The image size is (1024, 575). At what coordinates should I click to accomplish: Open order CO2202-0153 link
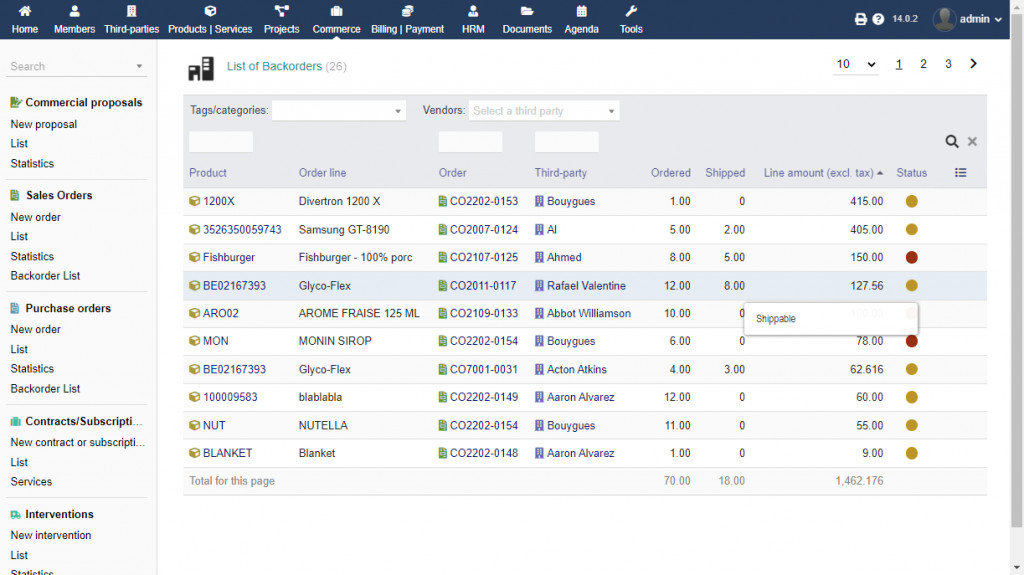pyautogui.click(x=484, y=201)
